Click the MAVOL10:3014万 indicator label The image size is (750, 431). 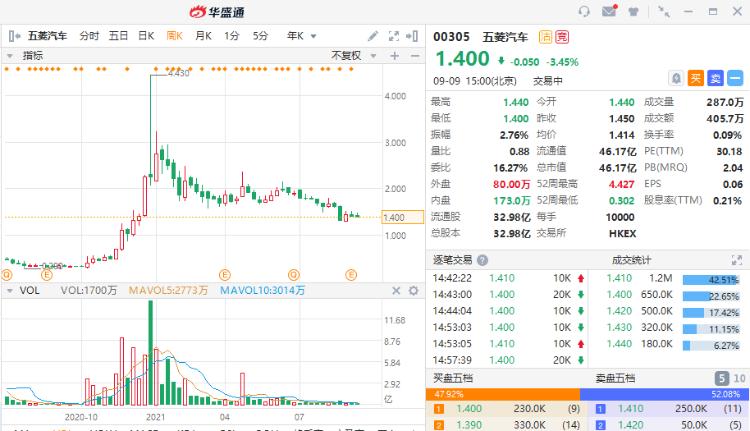[x=262, y=290]
